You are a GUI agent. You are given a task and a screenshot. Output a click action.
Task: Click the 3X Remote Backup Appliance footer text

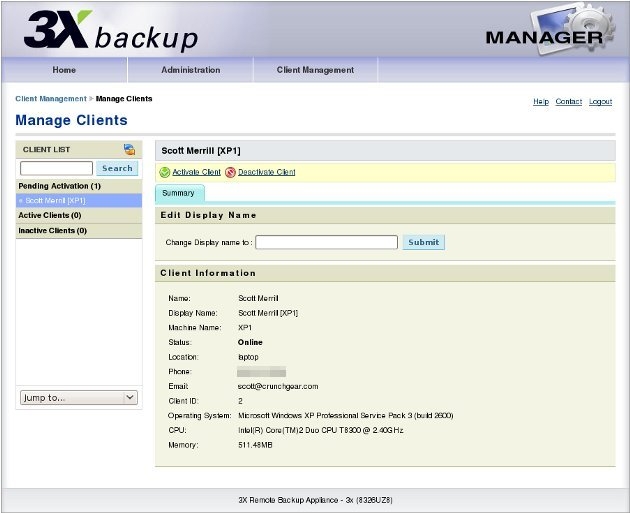[315, 500]
